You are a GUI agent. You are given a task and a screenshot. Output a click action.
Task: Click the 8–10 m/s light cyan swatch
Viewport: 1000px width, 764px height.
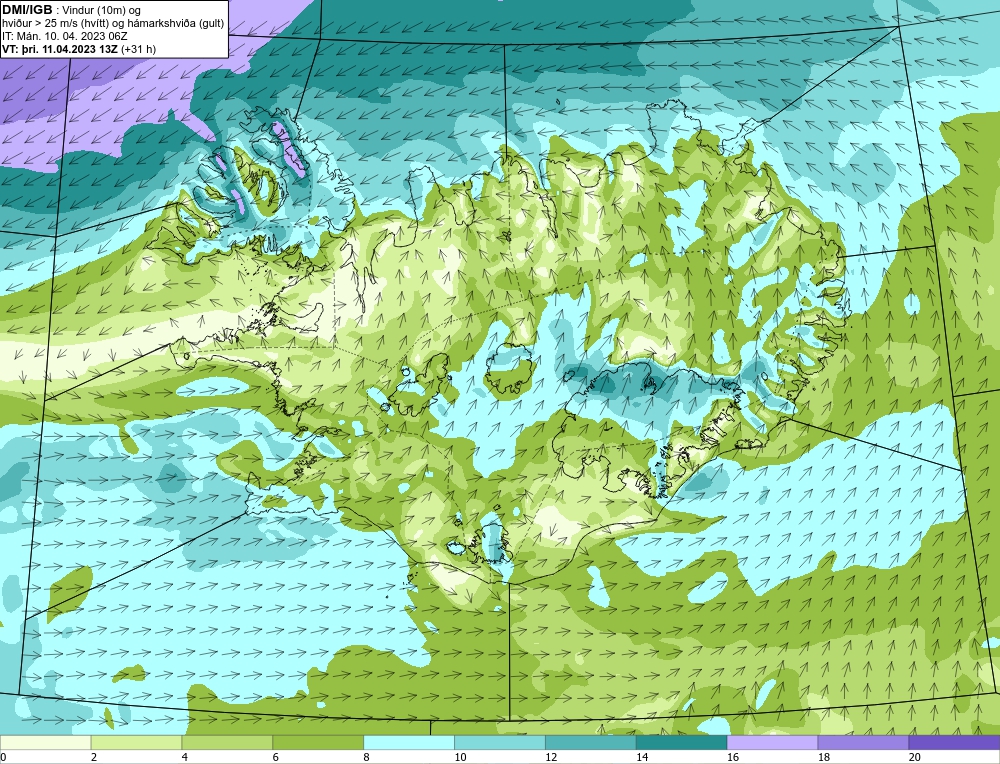pyautogui.click(x=409, y=742)
